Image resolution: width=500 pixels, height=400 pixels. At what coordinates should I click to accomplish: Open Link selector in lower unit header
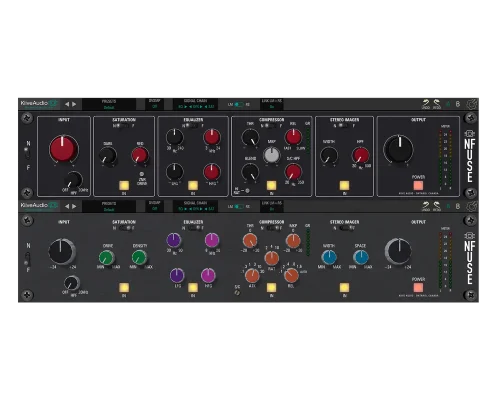pos(272,207)
